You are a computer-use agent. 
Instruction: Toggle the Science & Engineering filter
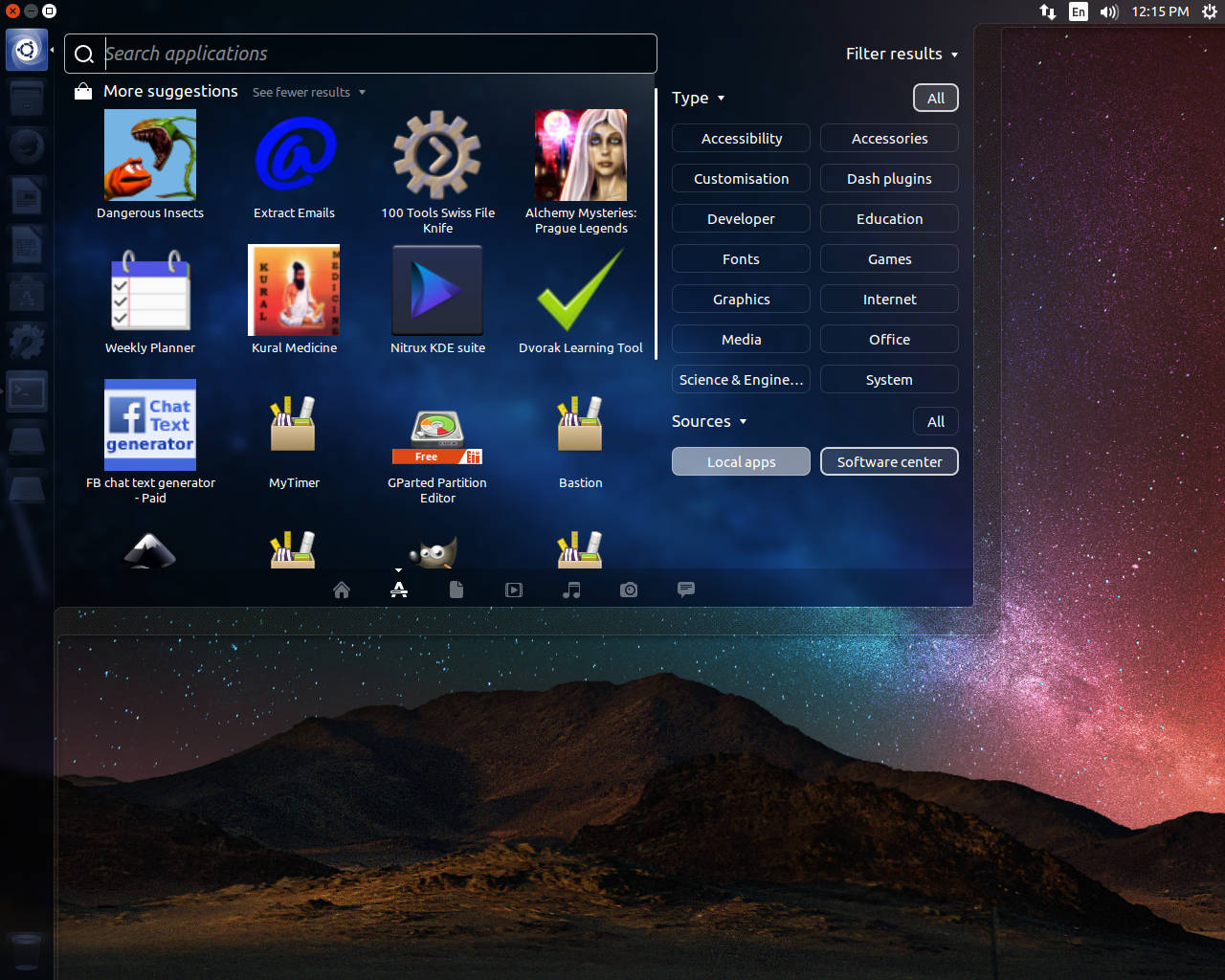[x=741, y=379]
